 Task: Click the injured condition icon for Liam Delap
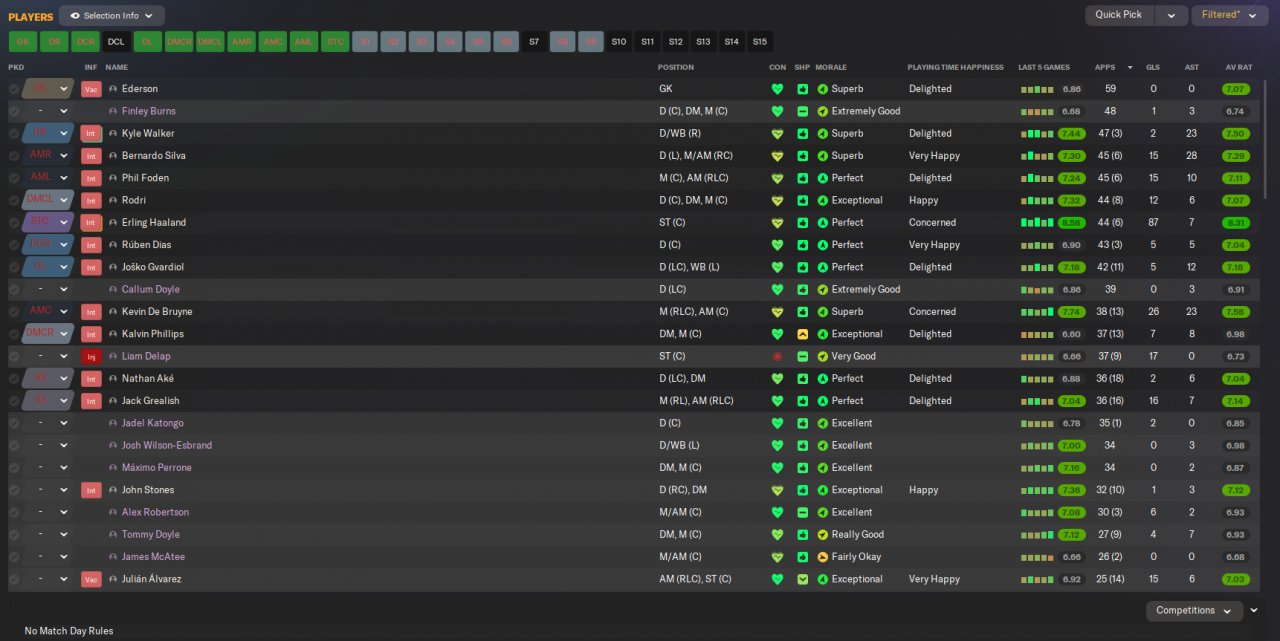777,356
